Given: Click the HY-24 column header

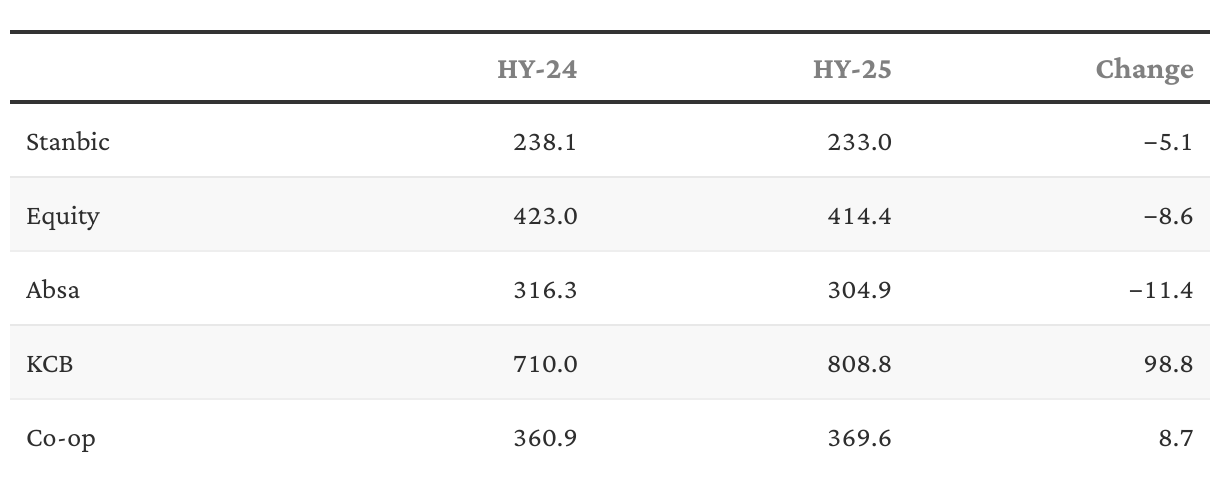Looking at the screenshot, I should pos(537,69).
